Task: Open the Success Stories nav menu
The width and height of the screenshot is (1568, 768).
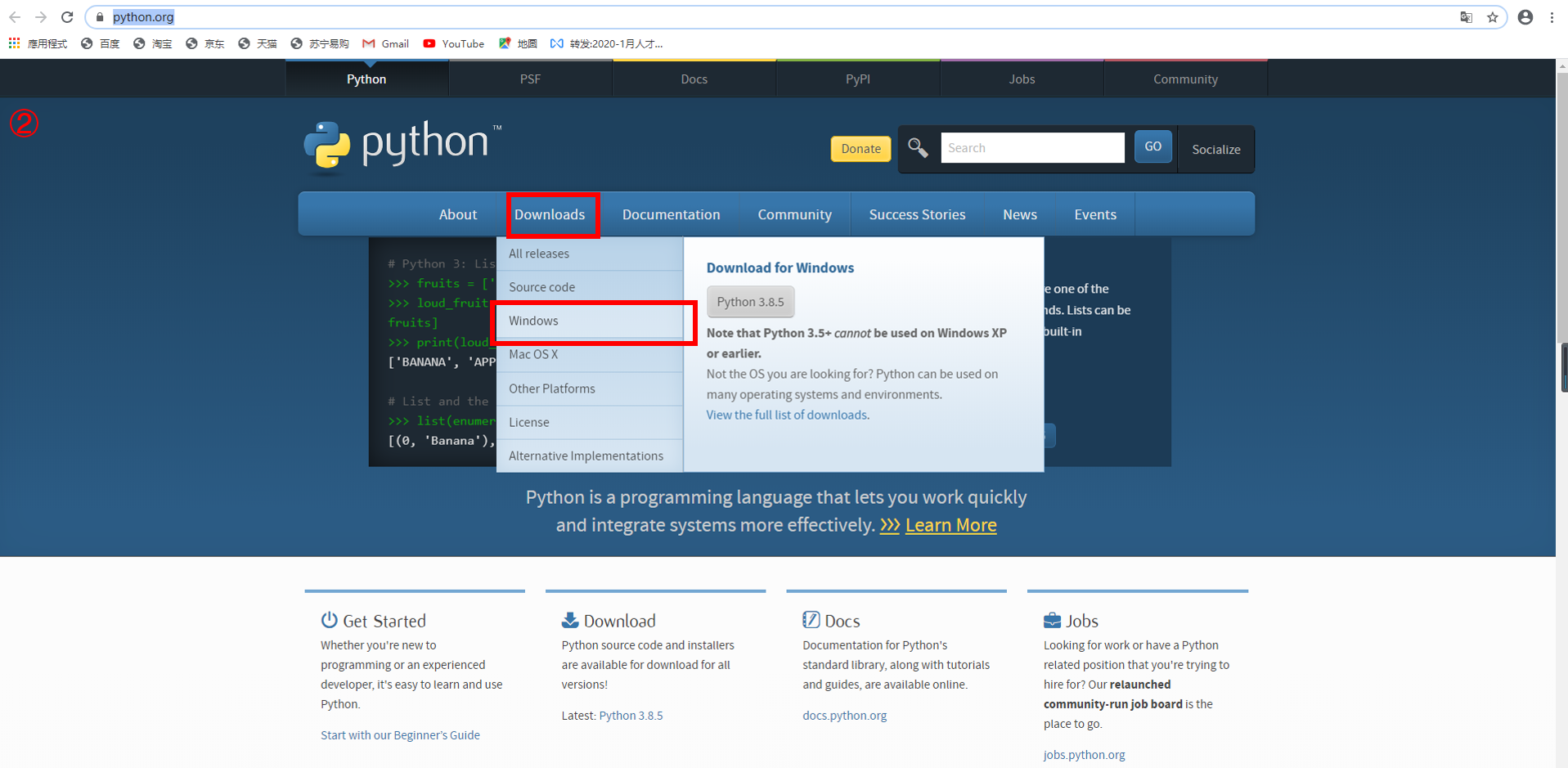Action: coord(917,214)
